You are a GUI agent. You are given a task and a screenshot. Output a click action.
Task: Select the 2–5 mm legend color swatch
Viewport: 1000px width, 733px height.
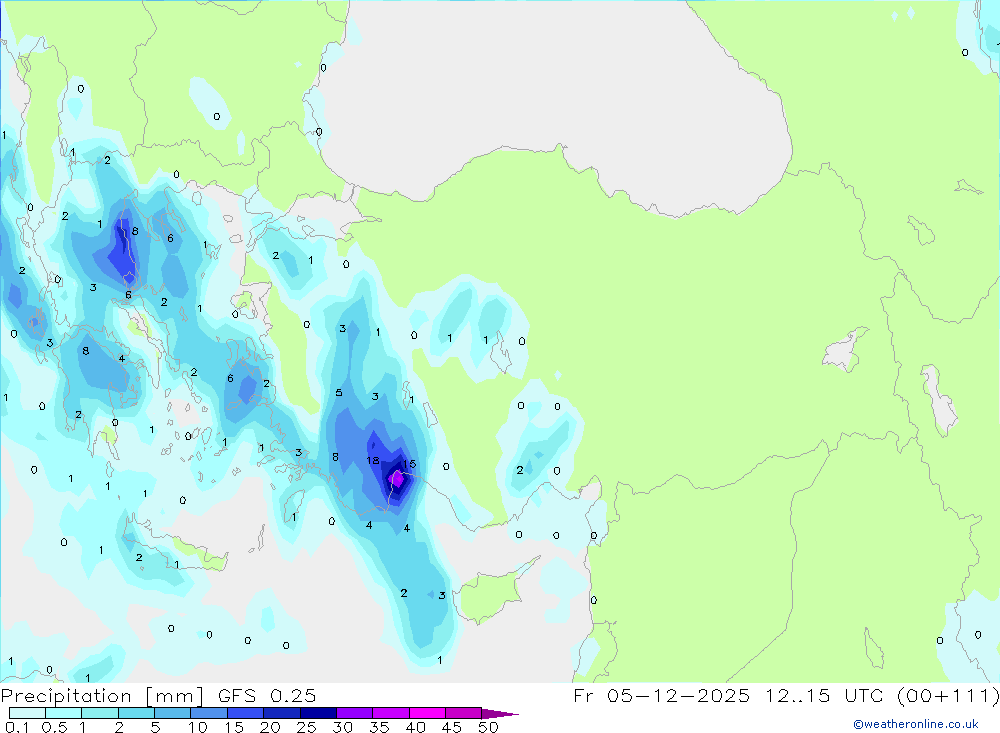136,713
